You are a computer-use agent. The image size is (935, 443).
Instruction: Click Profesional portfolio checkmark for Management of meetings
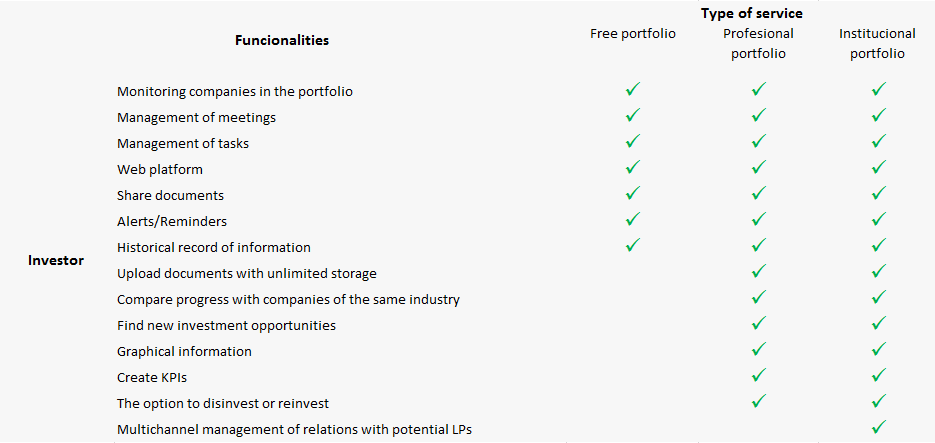[758, 116]
